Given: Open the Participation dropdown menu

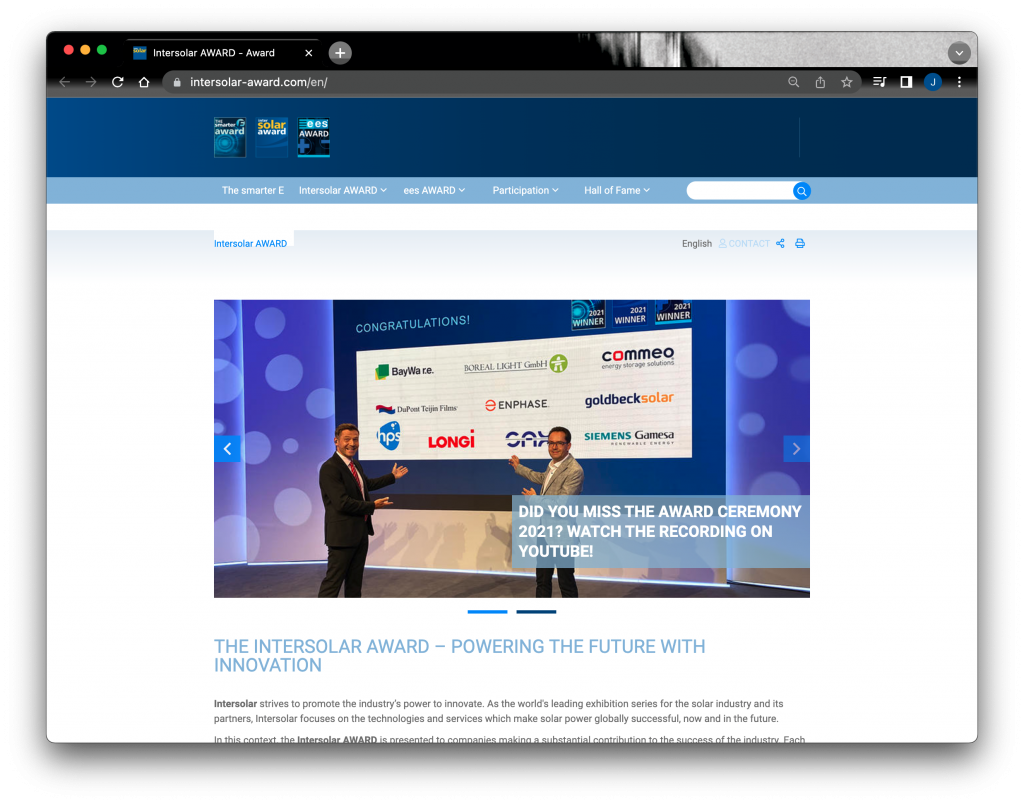Looking at the screenshot, I should click(525, 190).
